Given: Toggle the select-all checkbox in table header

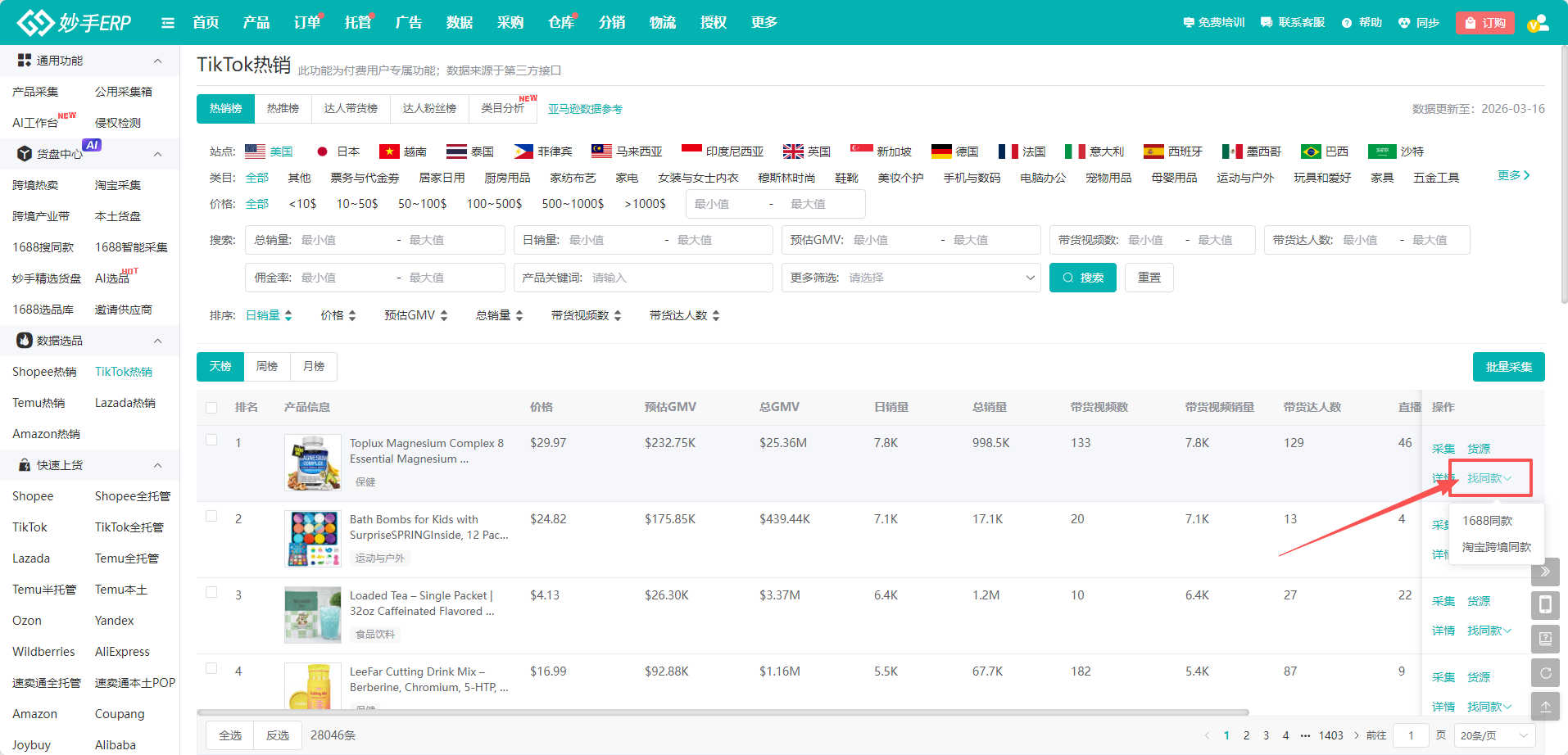Looking at the screenshot, I should [x=211, y=408].
